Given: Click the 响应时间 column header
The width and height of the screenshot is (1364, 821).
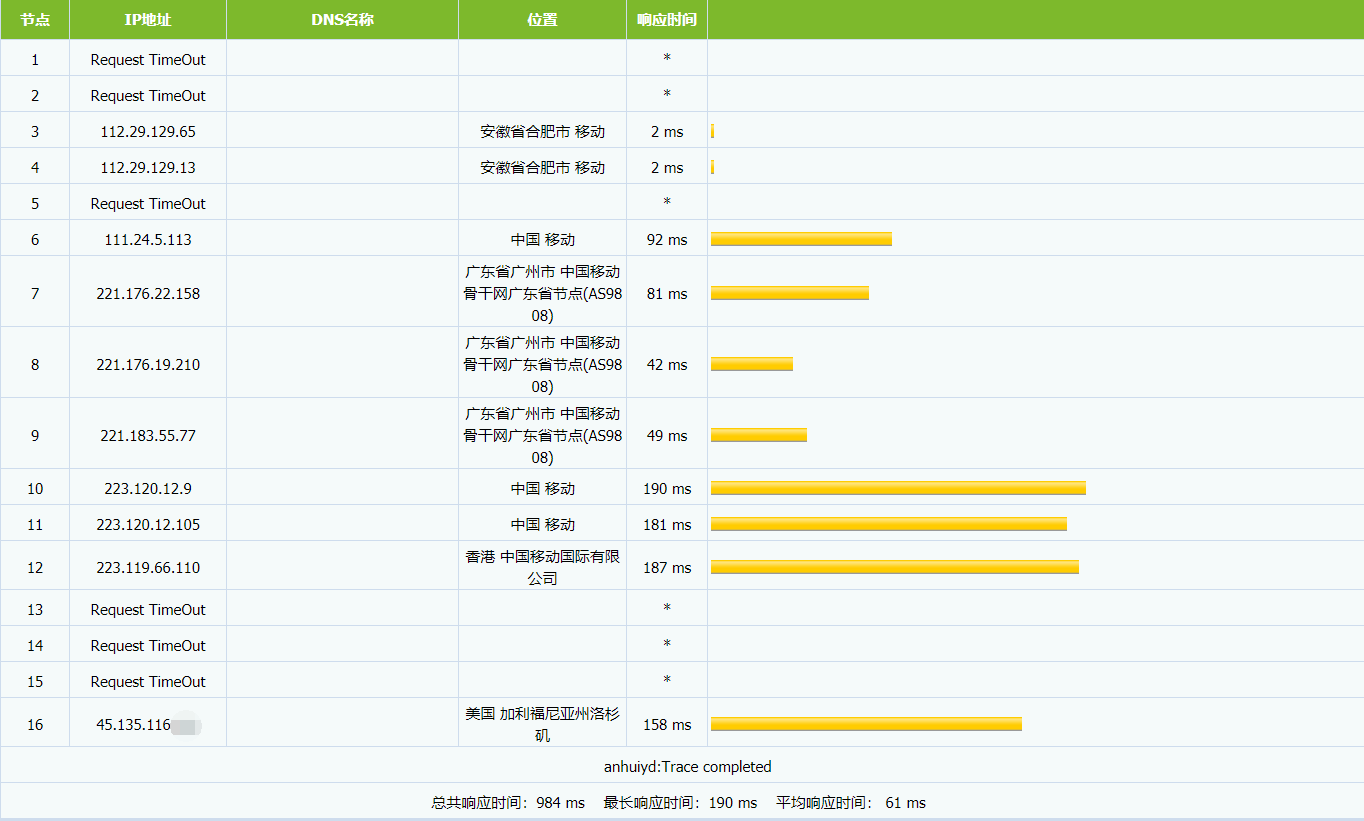Looking at the screenshot, I should 667,20.
